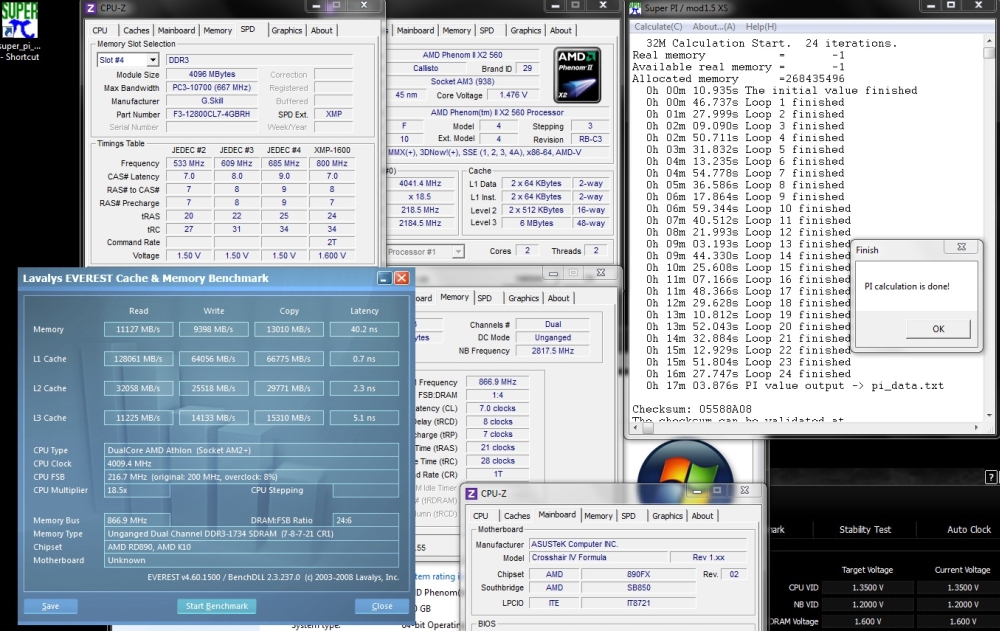
Task: Open the Calculate(C) menu in Super PI
Action: click(658, 27)
